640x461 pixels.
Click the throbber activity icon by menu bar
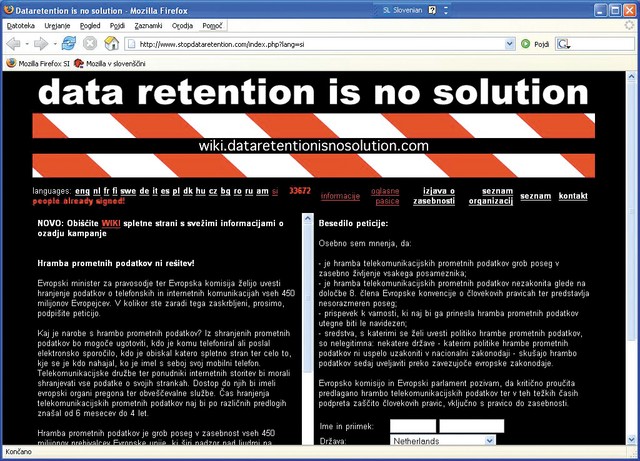(630, 25)
